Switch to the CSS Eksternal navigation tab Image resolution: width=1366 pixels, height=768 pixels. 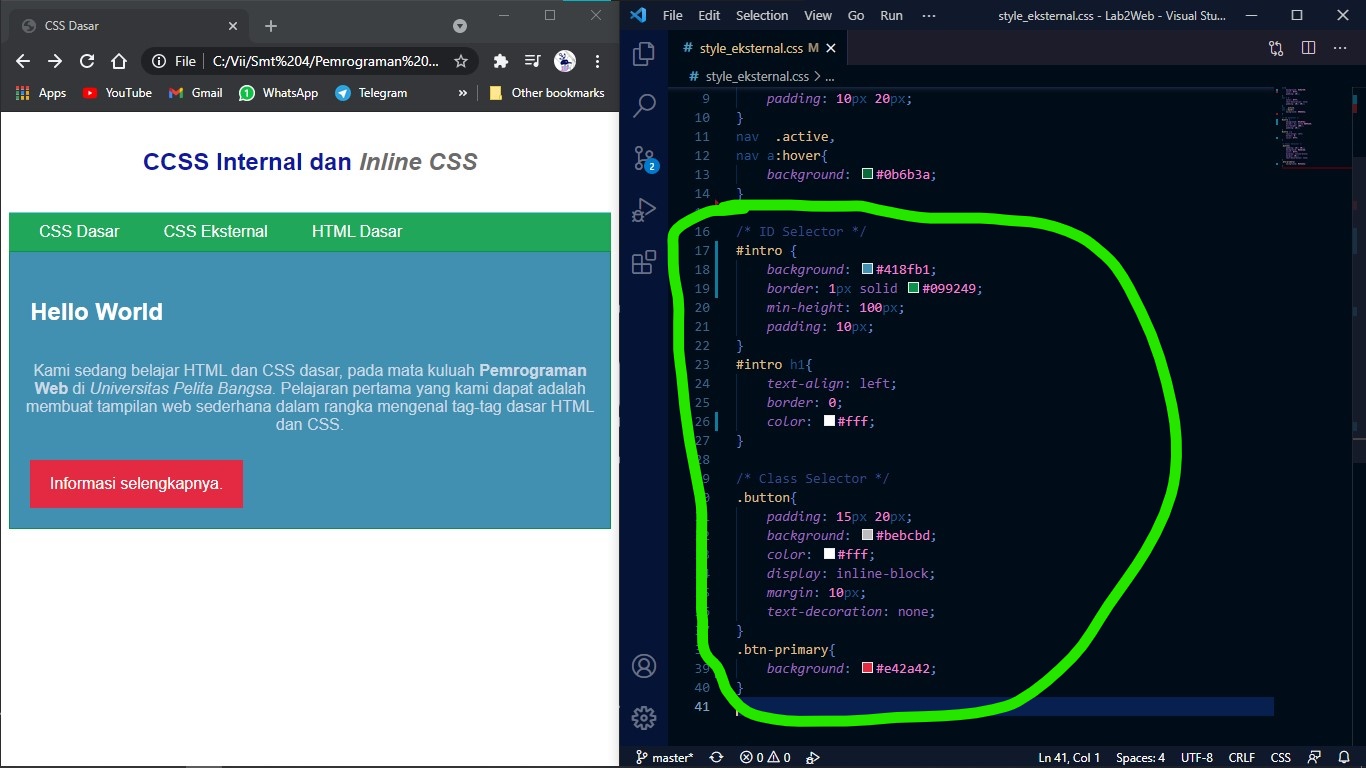[x=215, y=231]
